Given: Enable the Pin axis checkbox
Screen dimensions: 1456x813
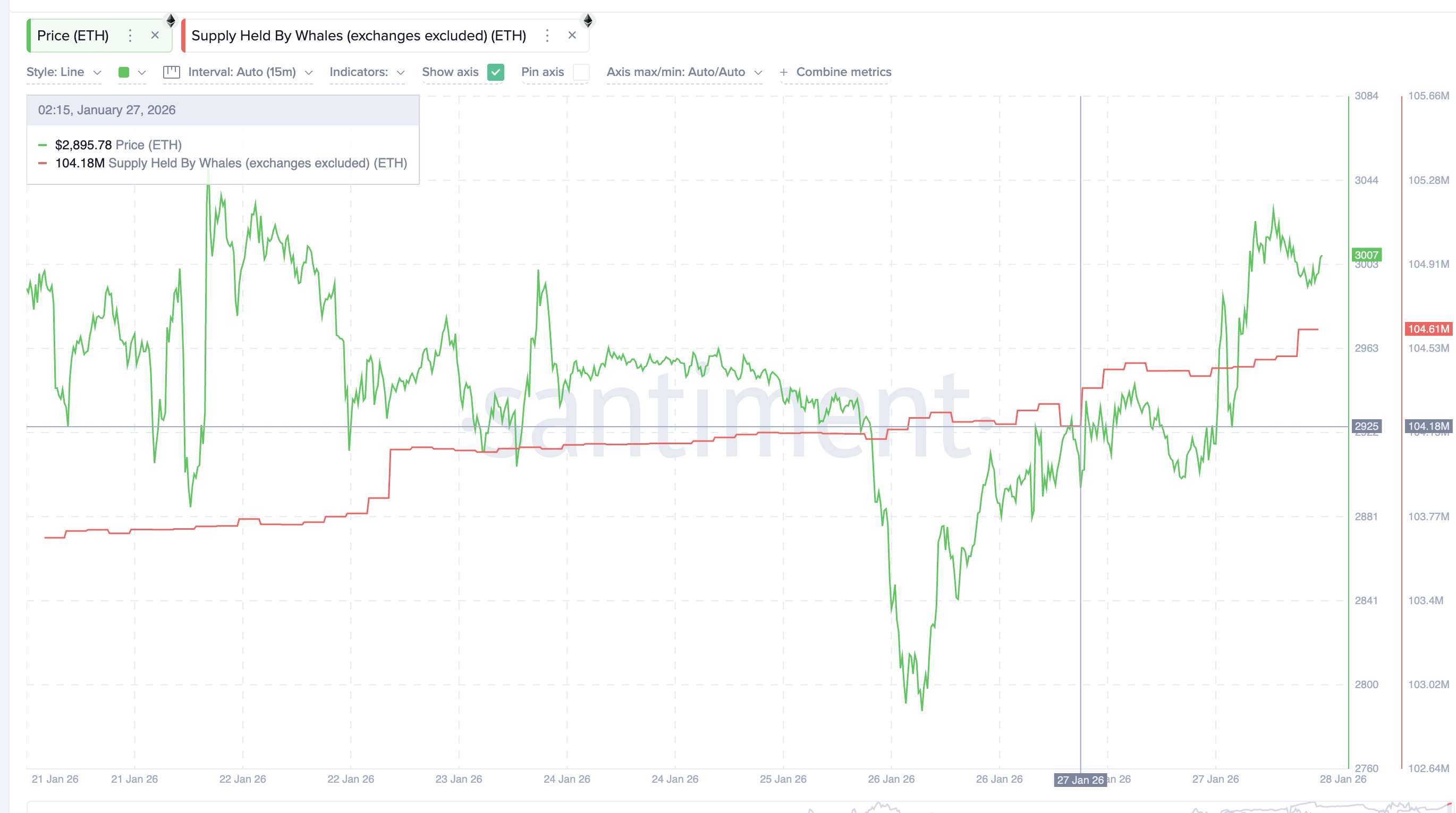Looking at the screenshot, I should pos(581,72).
